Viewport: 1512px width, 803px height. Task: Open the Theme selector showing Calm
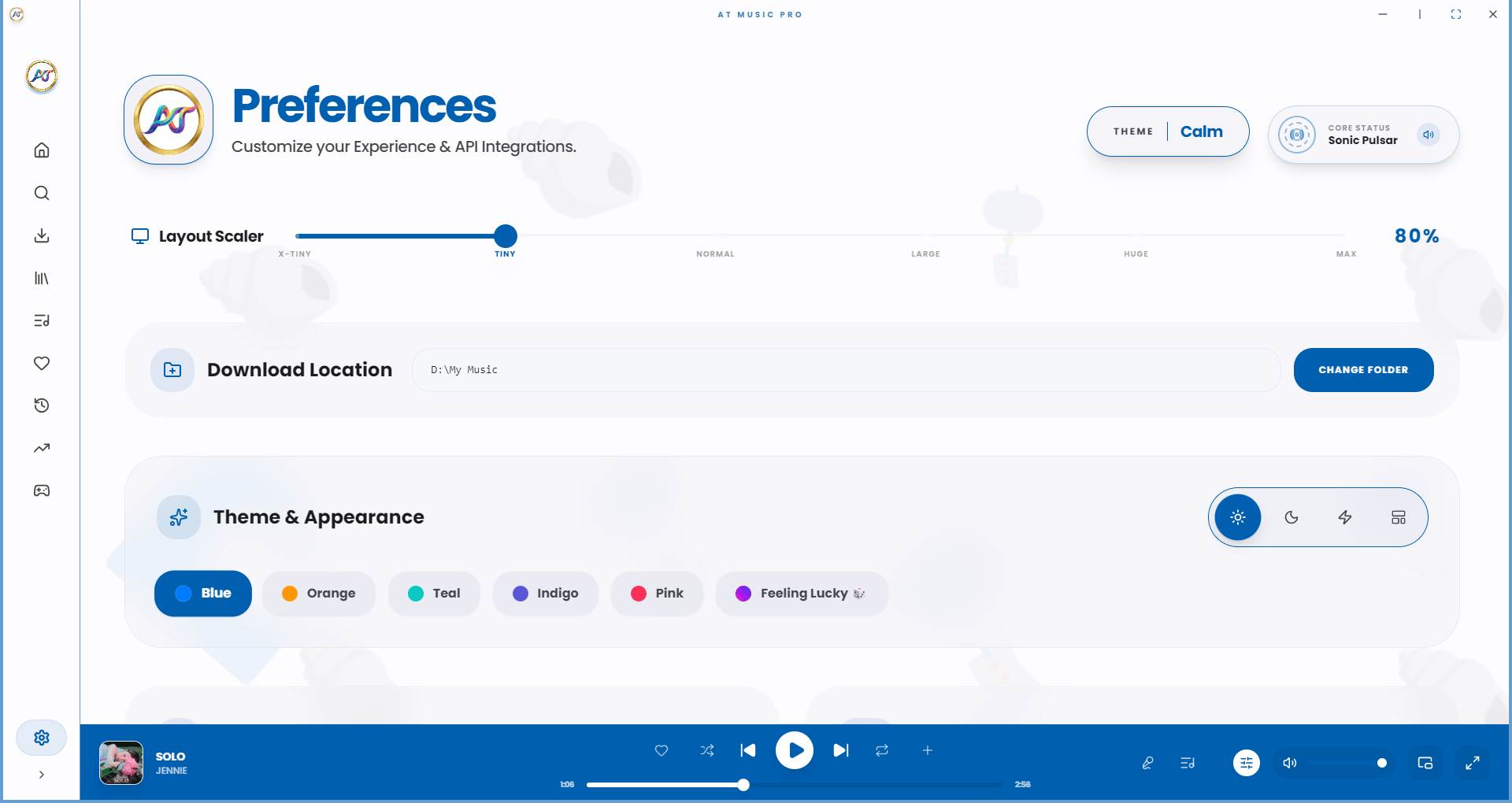[x=1168, y=131]
